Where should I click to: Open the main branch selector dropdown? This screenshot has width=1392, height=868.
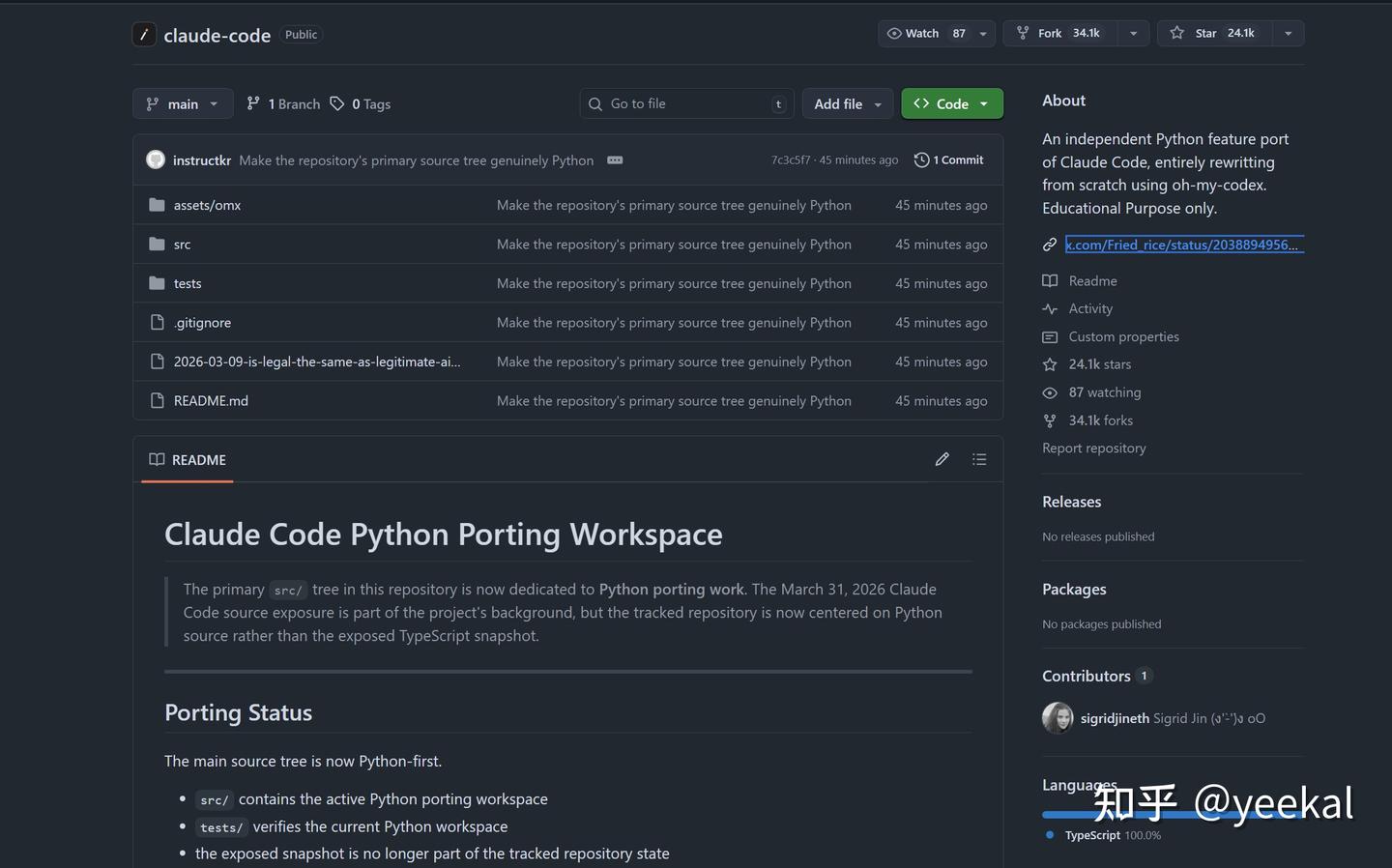(x=183, y=103)
